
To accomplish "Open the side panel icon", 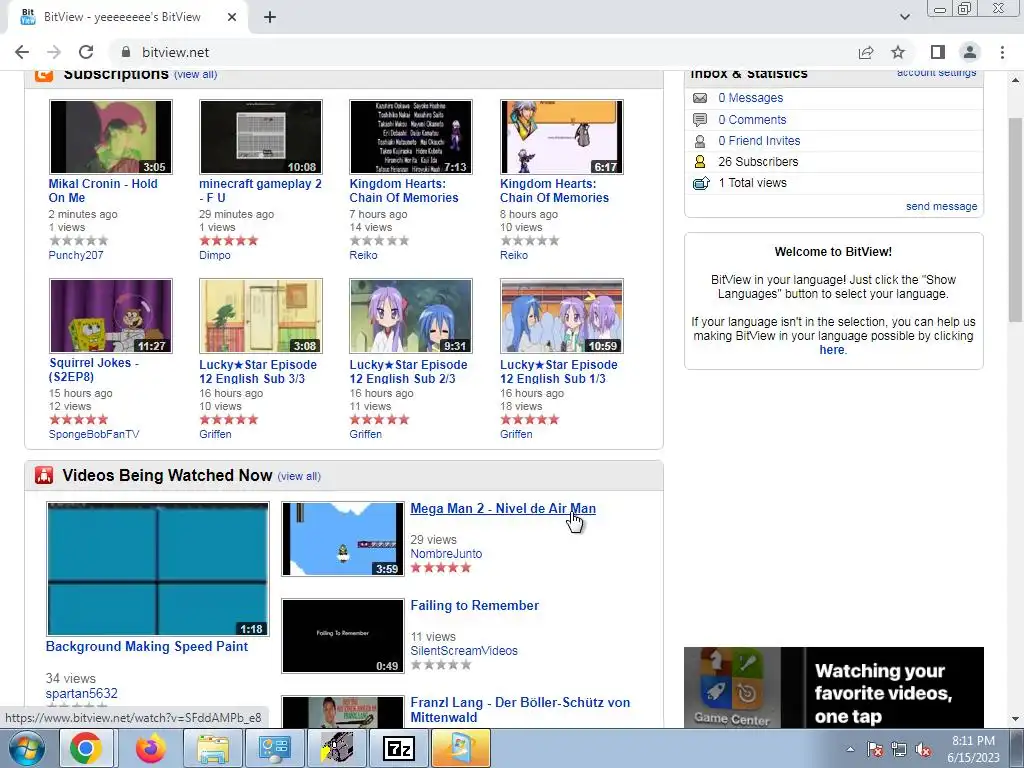I will (938, 52).
